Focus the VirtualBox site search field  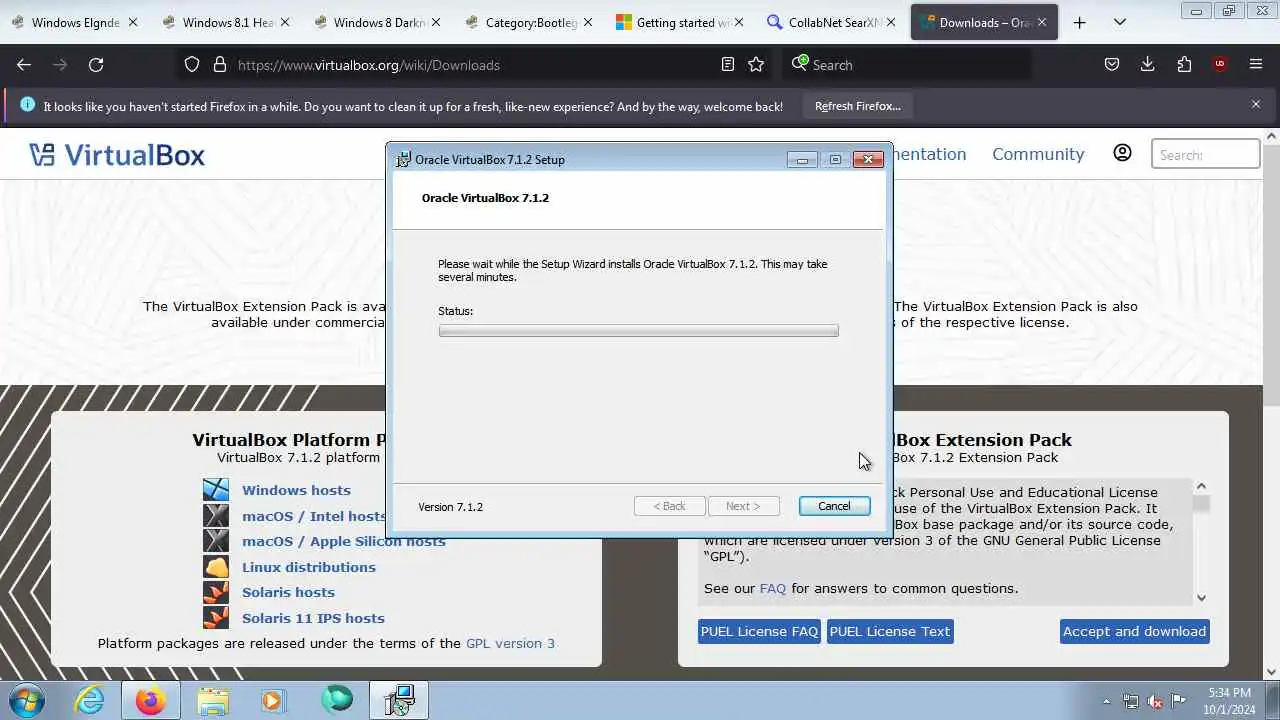[1206, 154]
